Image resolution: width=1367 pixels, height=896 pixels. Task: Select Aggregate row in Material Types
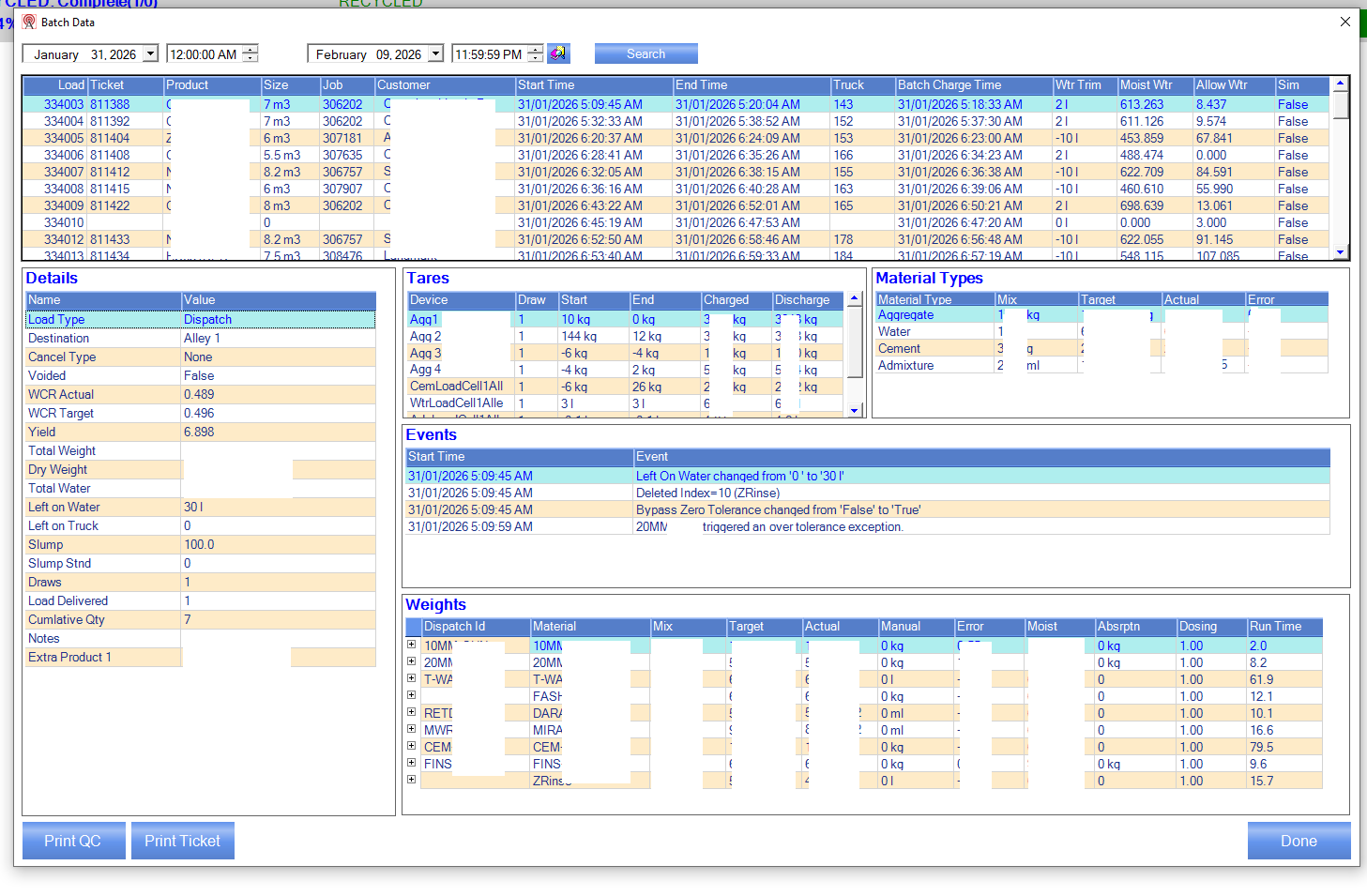pos(1101,314)
